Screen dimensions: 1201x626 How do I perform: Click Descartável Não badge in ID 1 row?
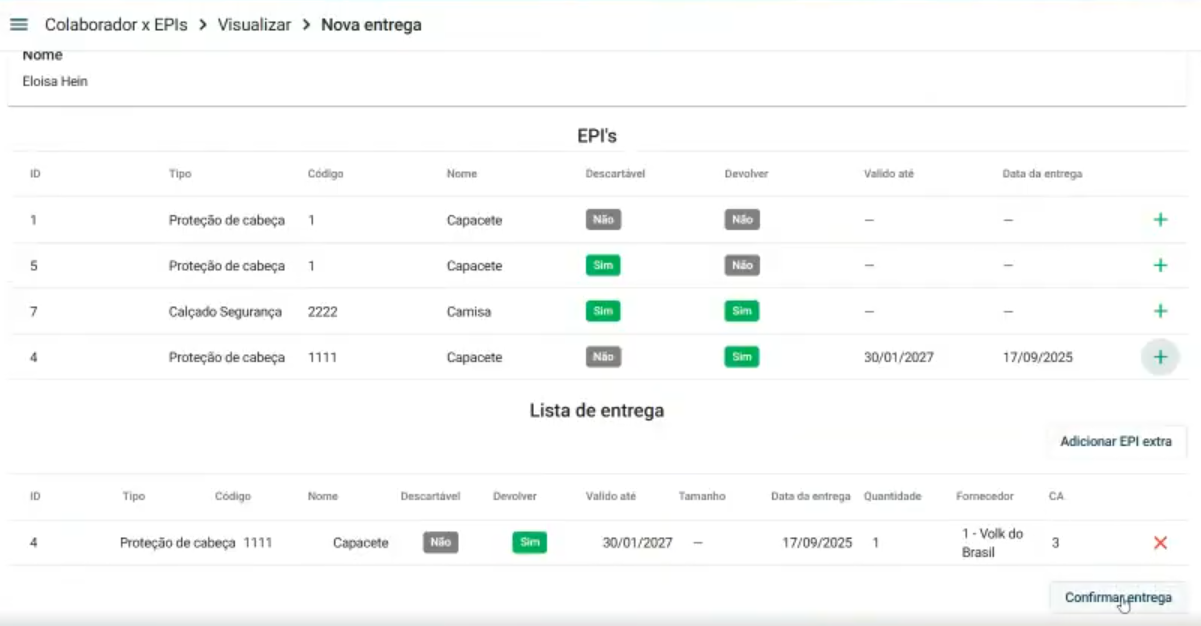pos(603,220)
